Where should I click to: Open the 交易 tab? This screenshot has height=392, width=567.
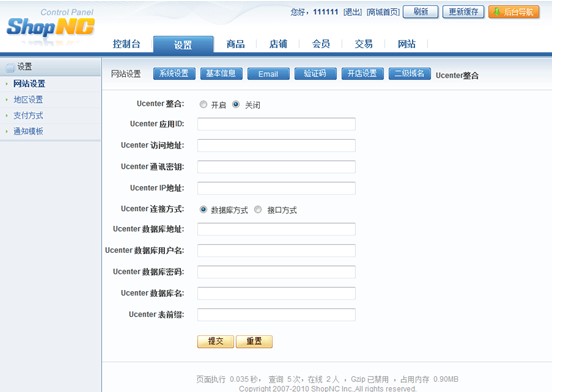(363, 44)
